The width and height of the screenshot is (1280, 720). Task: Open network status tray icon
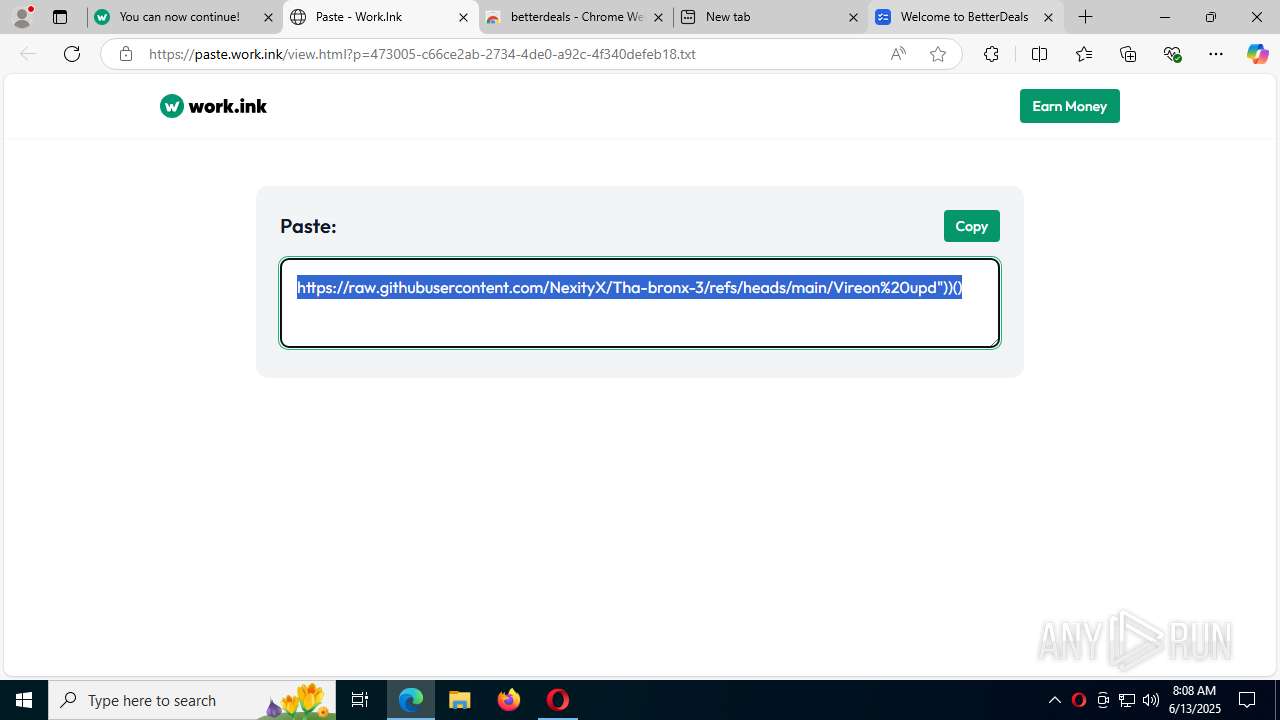click(1127, 700)
